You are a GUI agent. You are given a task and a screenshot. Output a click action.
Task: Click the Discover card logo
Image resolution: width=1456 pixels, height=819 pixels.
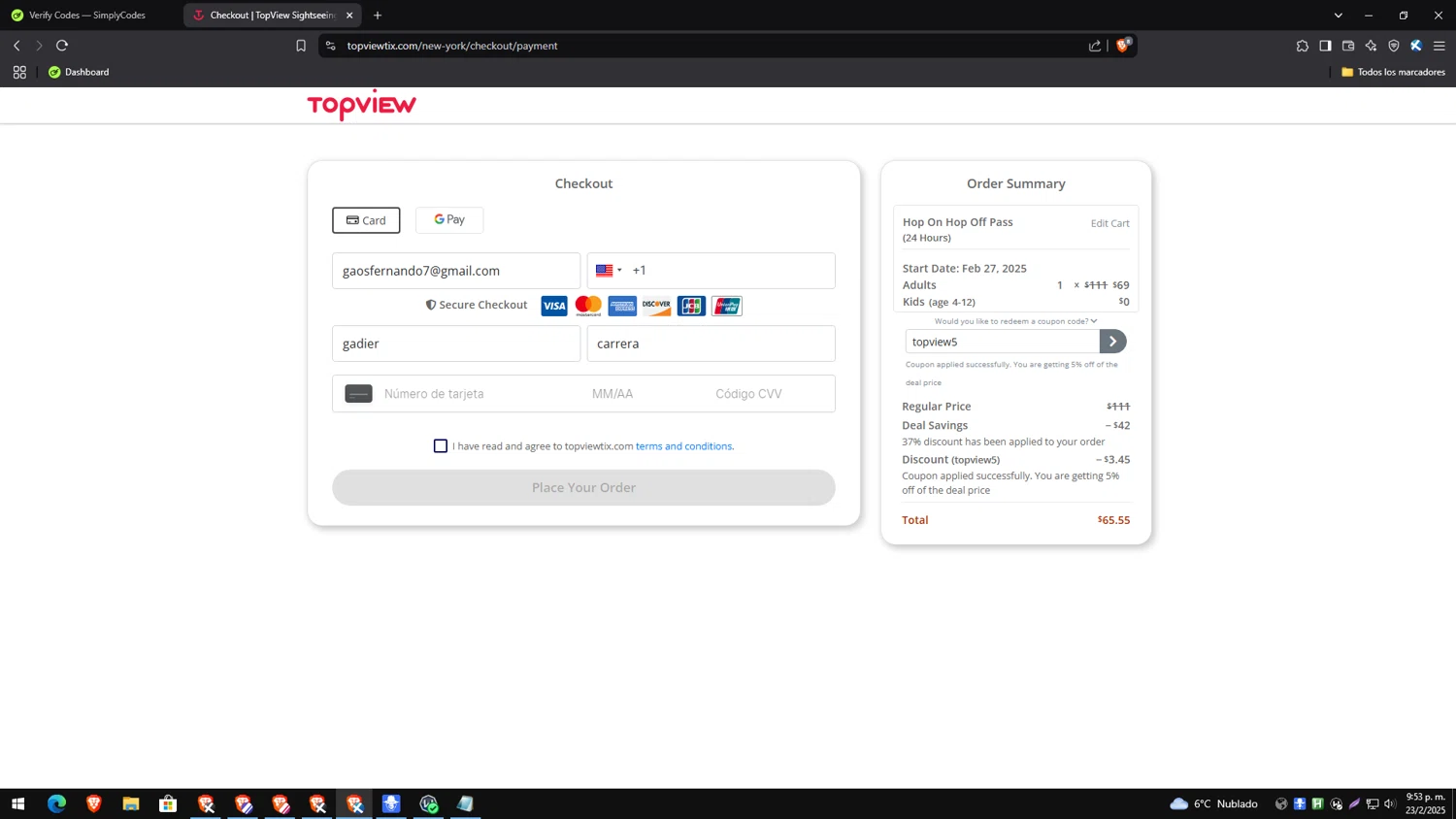click(656, 306)
